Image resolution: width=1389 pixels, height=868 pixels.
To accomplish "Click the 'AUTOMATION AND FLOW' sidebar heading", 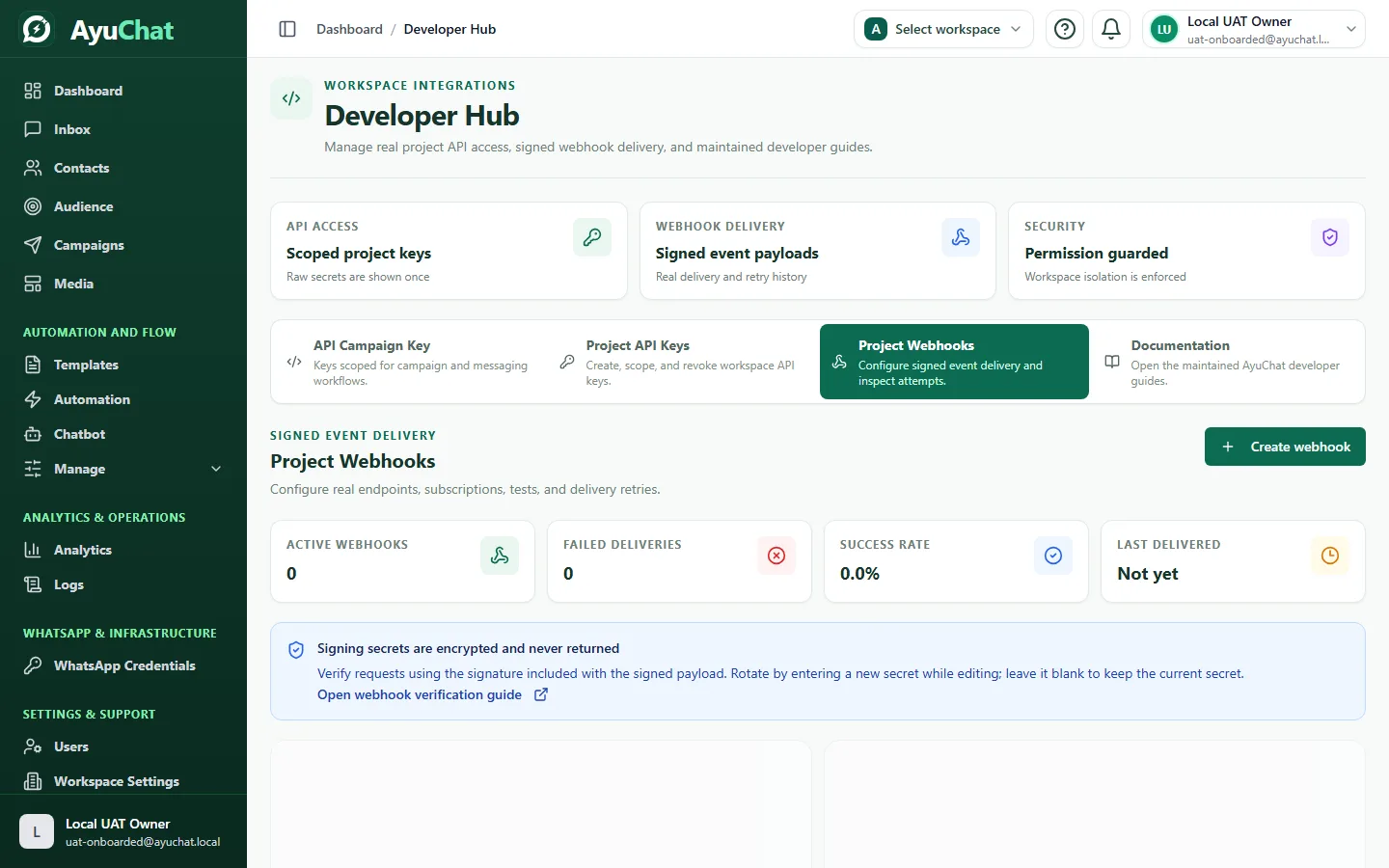I will 99,332.
